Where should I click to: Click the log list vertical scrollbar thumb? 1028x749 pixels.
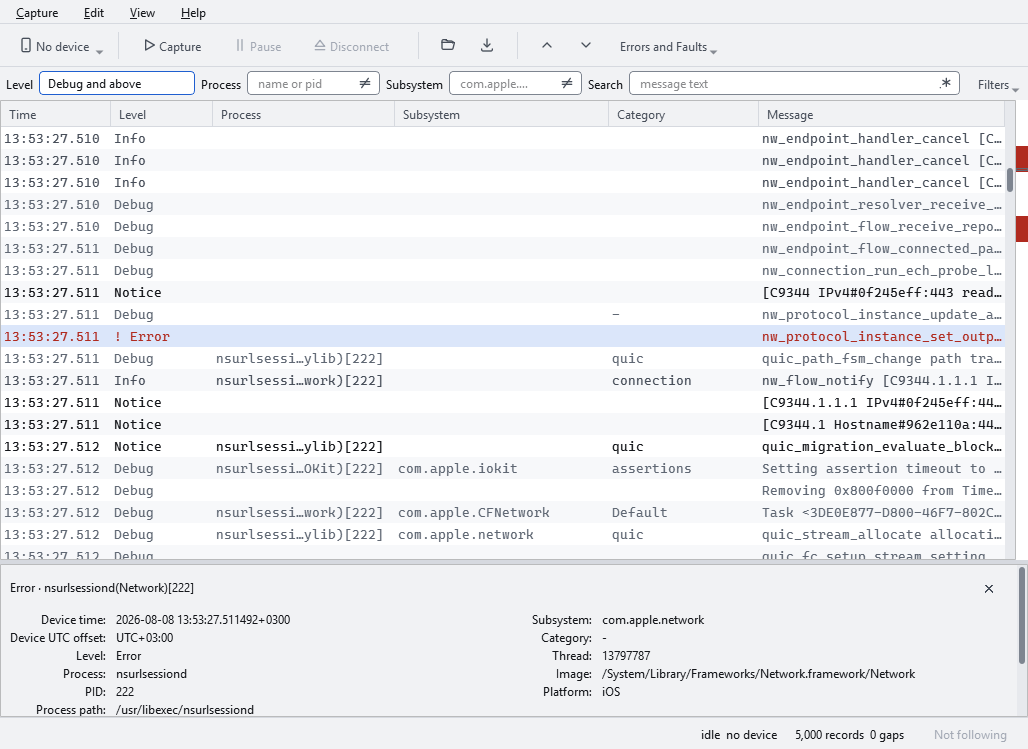click(1010, 180)
